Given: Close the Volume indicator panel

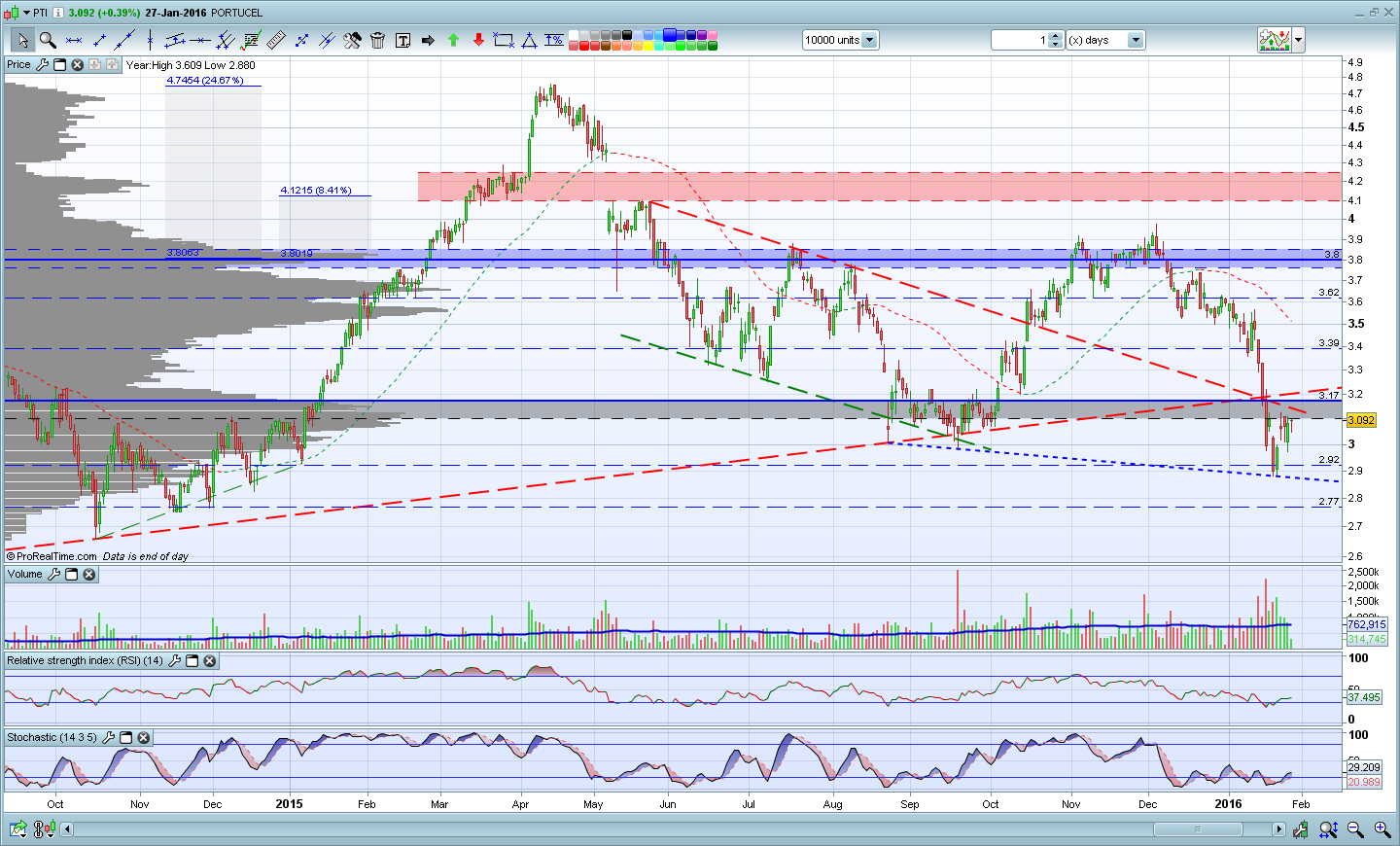Looking at the screenshot, I should pos(88,575).
